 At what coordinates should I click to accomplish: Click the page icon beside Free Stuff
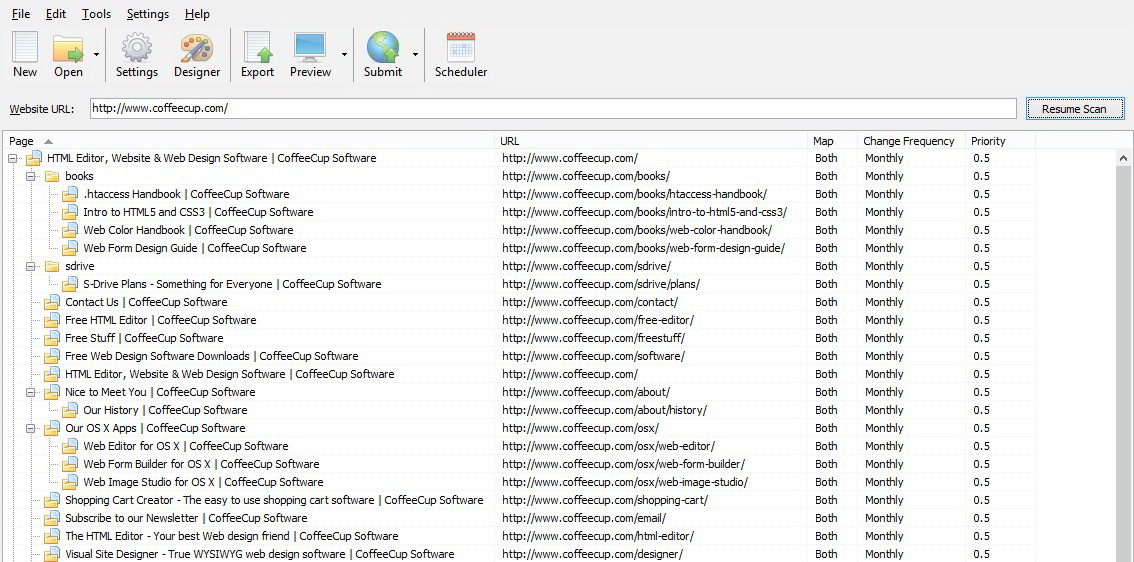tap(51, 339)
